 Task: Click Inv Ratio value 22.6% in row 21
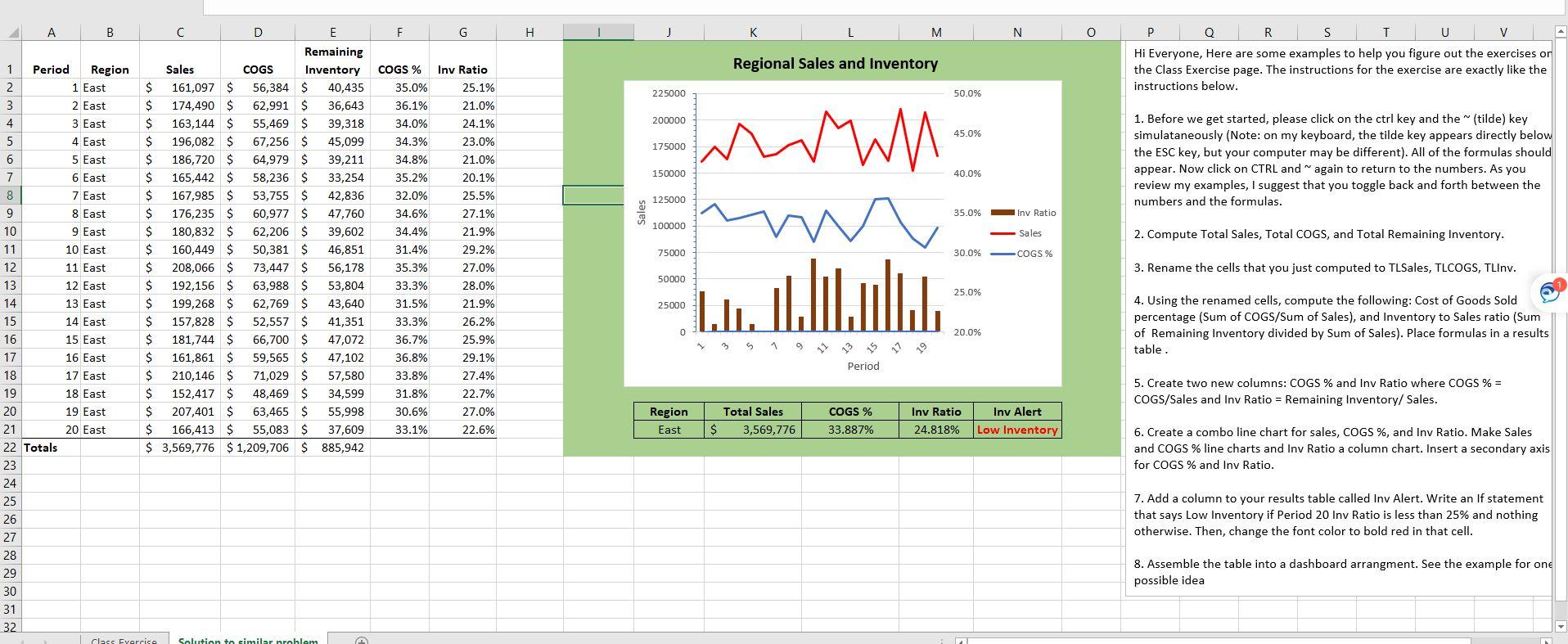(x=462, y=430)
